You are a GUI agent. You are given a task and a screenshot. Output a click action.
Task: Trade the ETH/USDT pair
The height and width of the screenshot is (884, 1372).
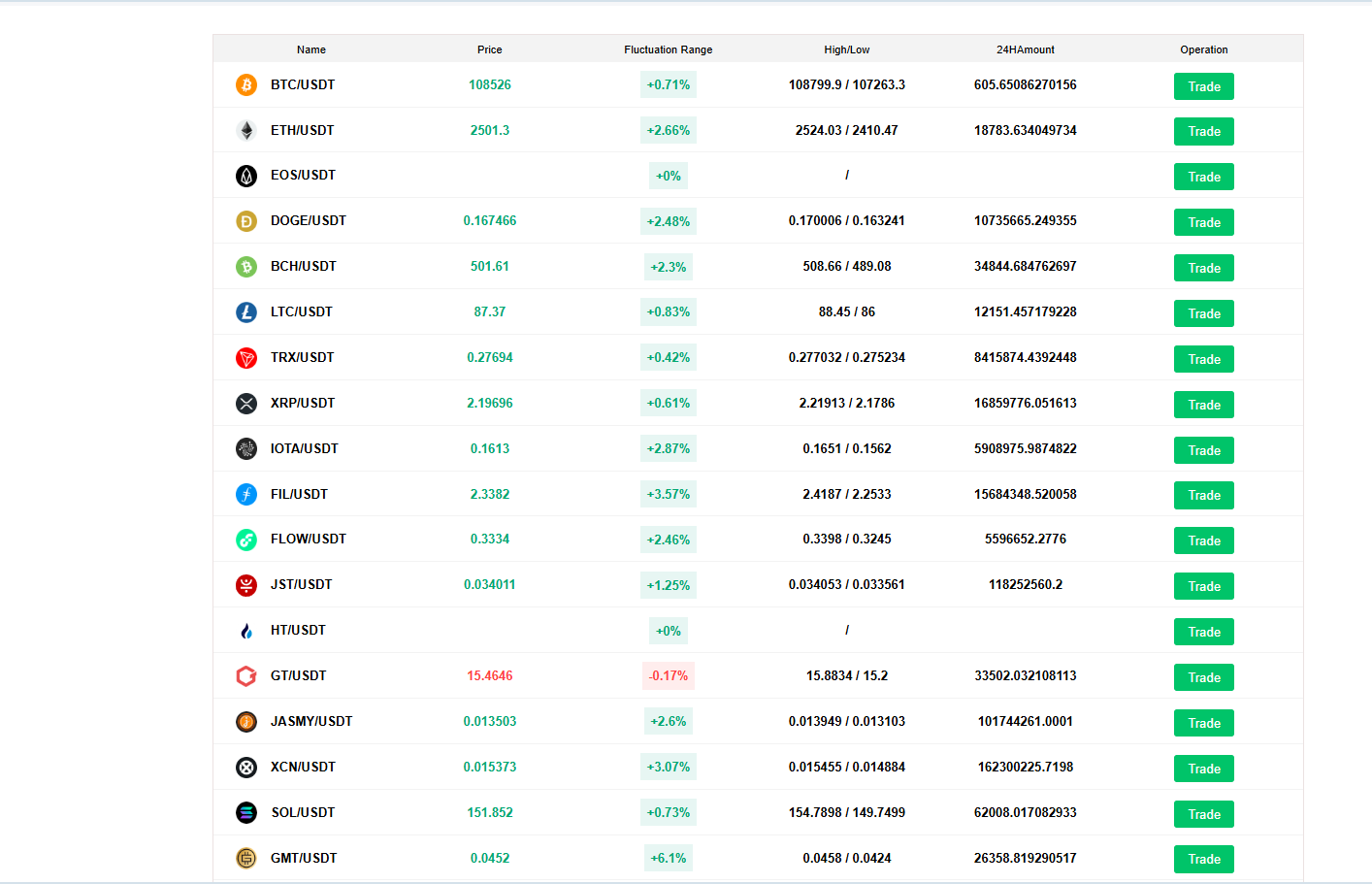(x=1204, y=131)
